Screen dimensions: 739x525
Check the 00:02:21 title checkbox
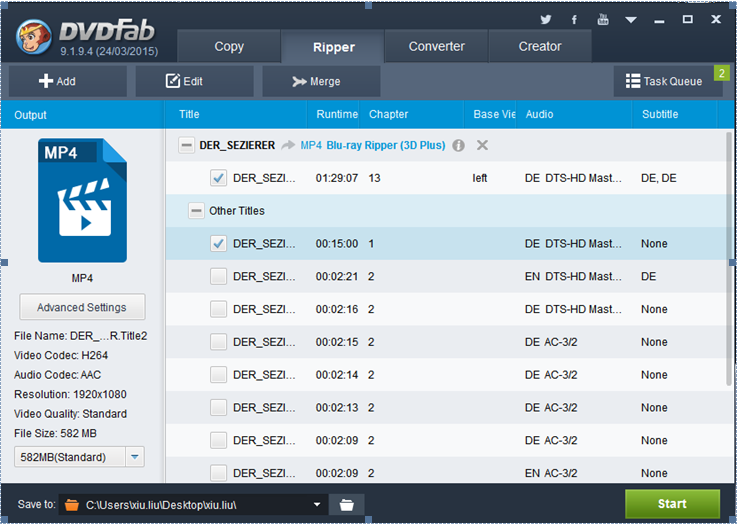click(218, 276)
